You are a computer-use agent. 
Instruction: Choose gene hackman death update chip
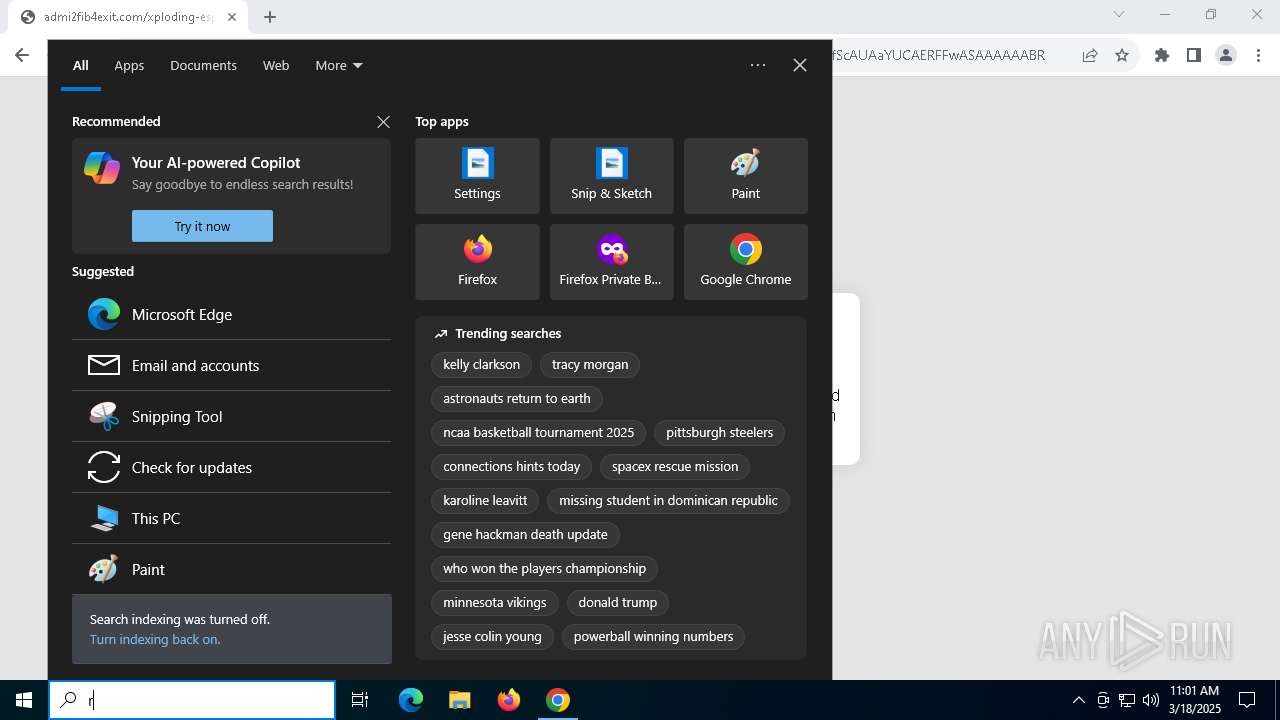(x=525, y=535)
